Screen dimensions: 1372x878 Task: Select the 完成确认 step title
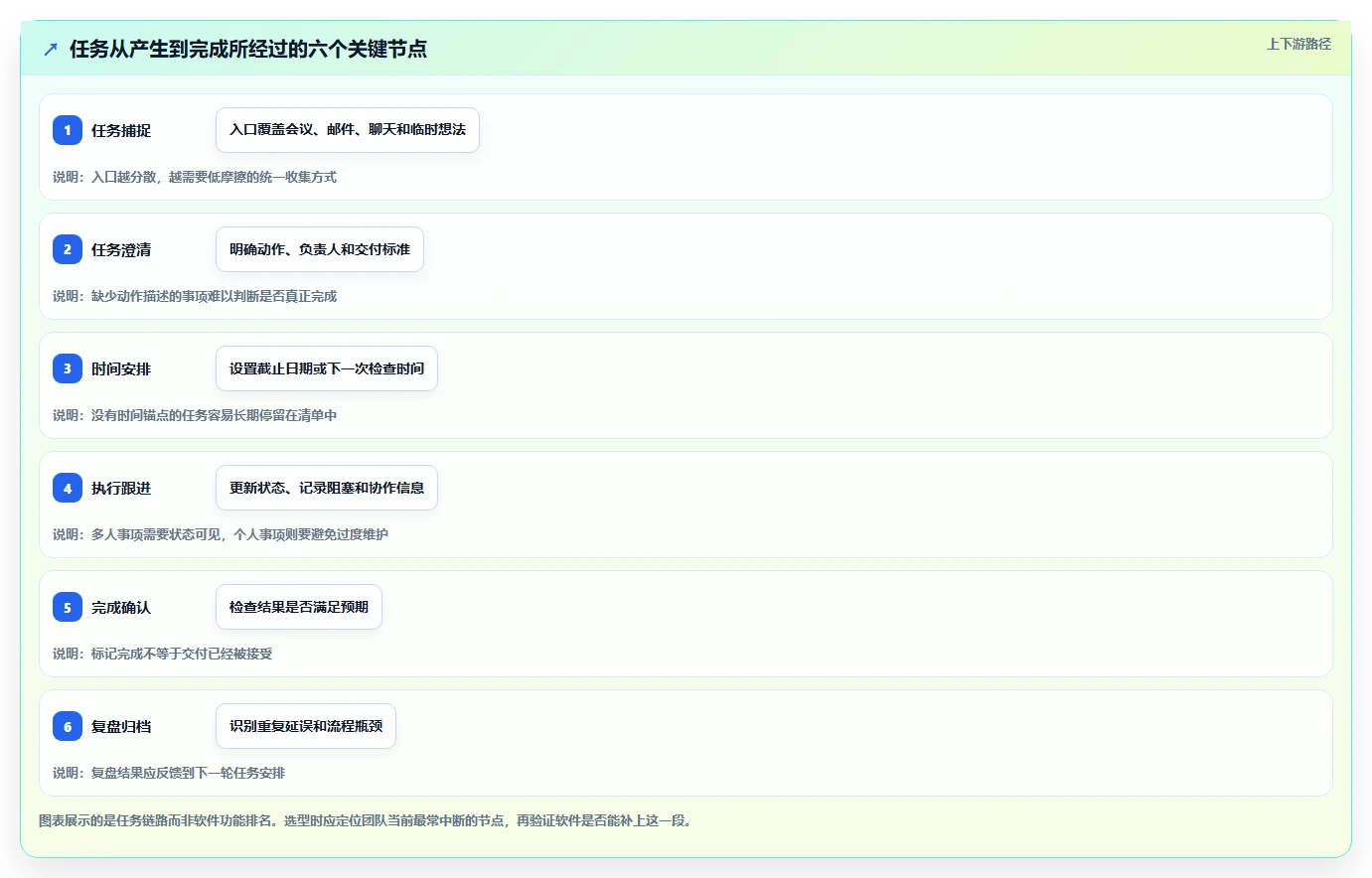121,607
